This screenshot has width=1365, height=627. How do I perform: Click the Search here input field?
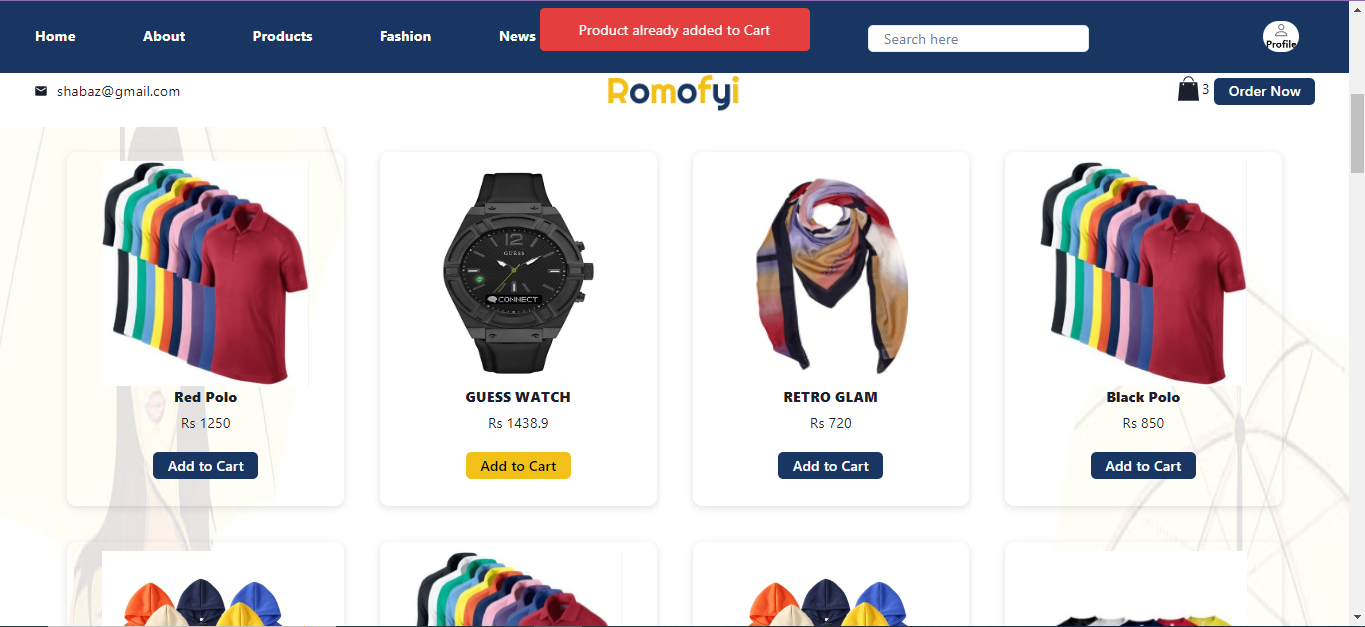point(978,39)
